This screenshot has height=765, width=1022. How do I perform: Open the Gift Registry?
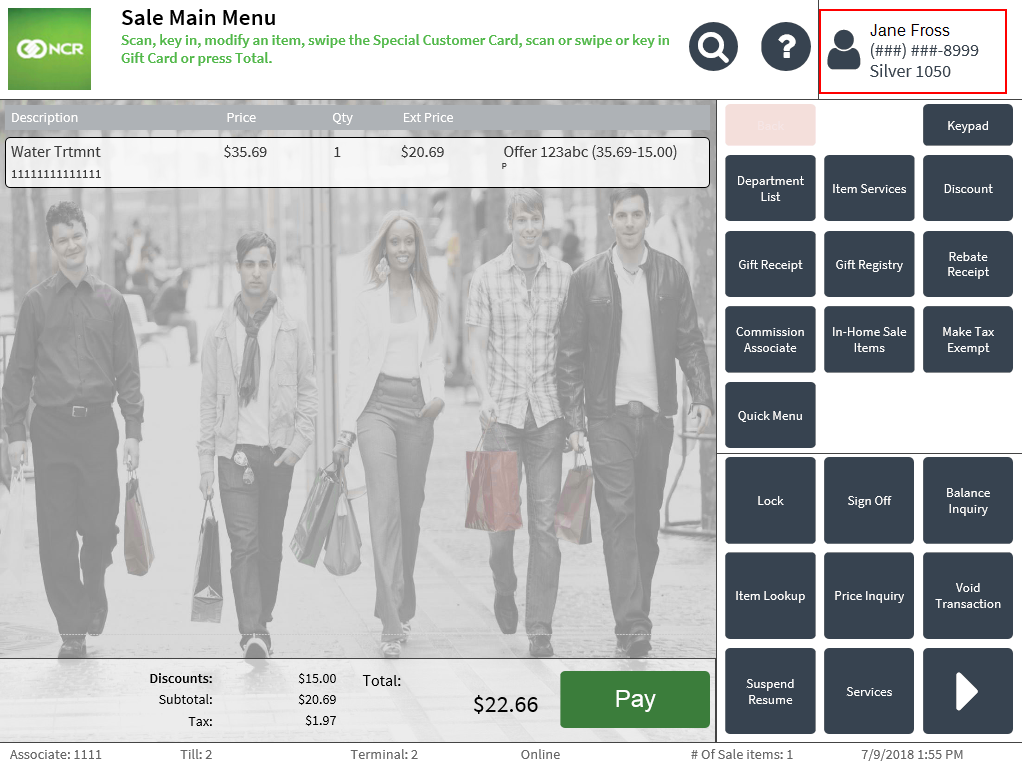coord(869,265)
